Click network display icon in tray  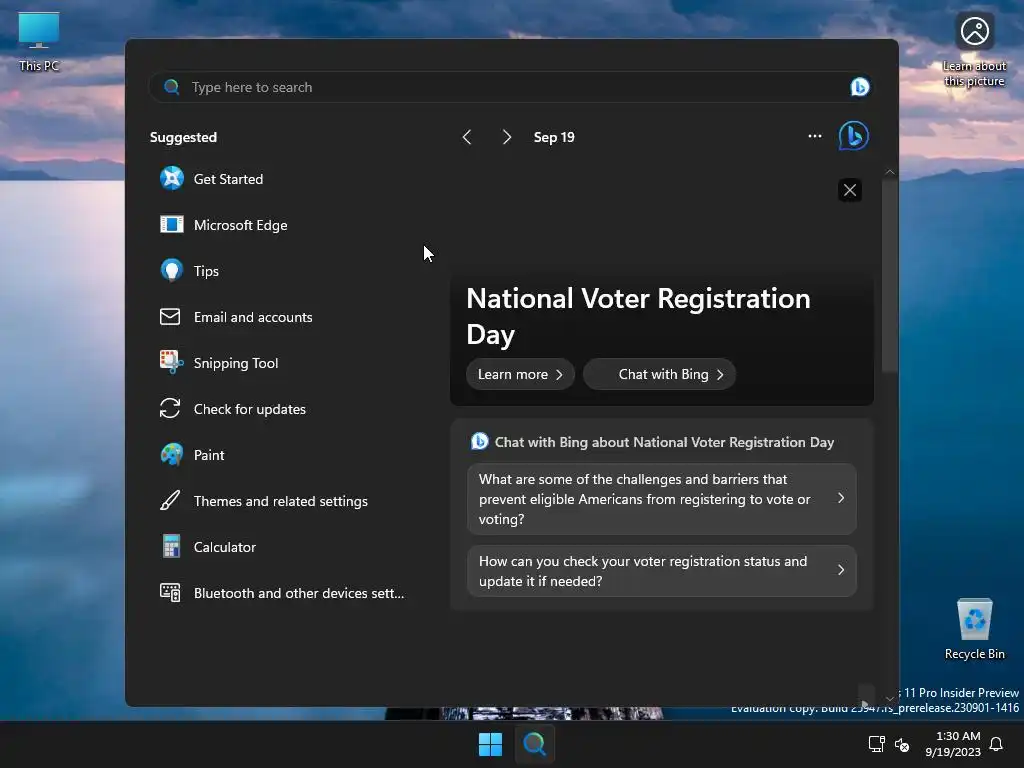876,744
